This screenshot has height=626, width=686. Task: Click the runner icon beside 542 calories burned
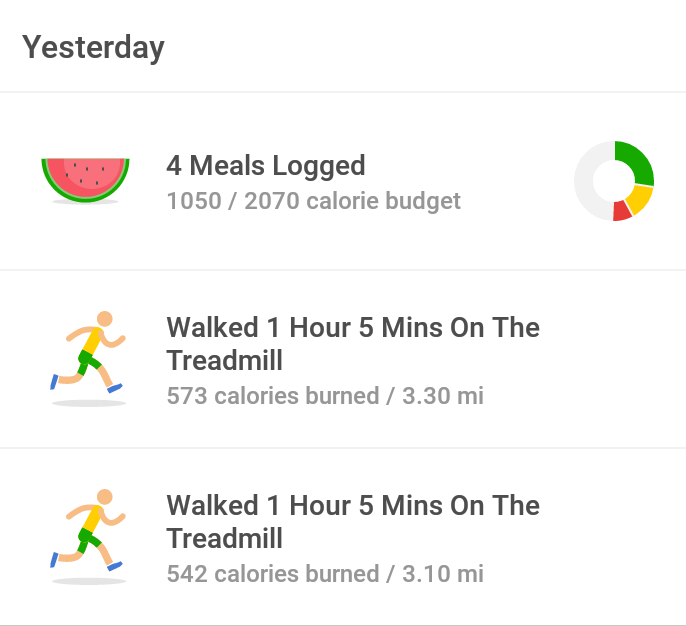pyautogui.click(x=88, y=535)
